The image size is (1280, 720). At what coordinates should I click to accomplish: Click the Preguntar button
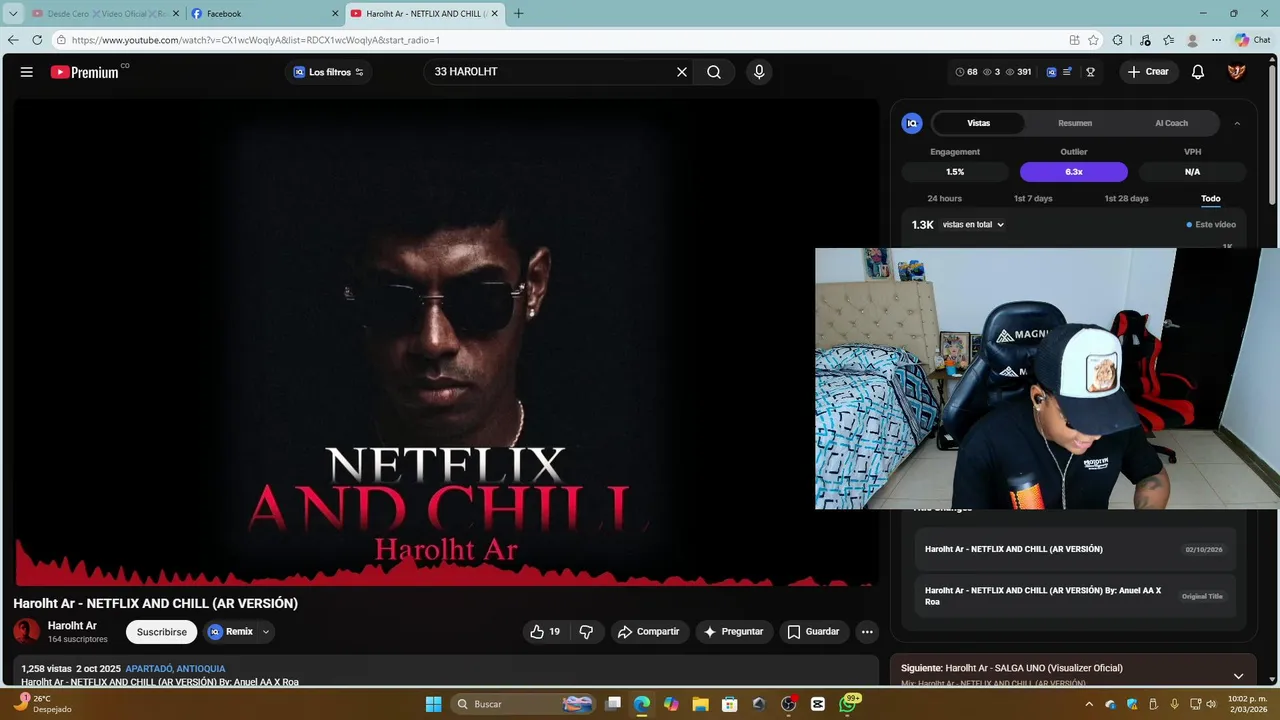[733, 631]
